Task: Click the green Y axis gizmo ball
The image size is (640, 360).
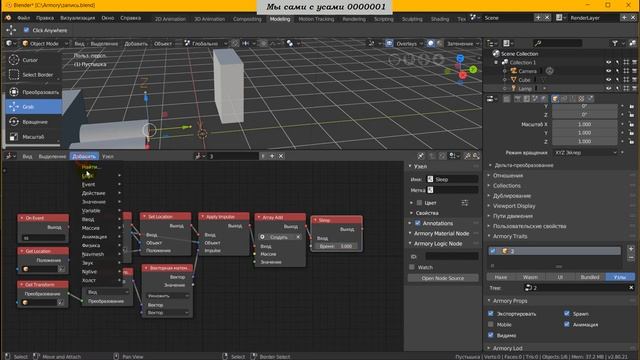Action: click(x=473, y=69)
